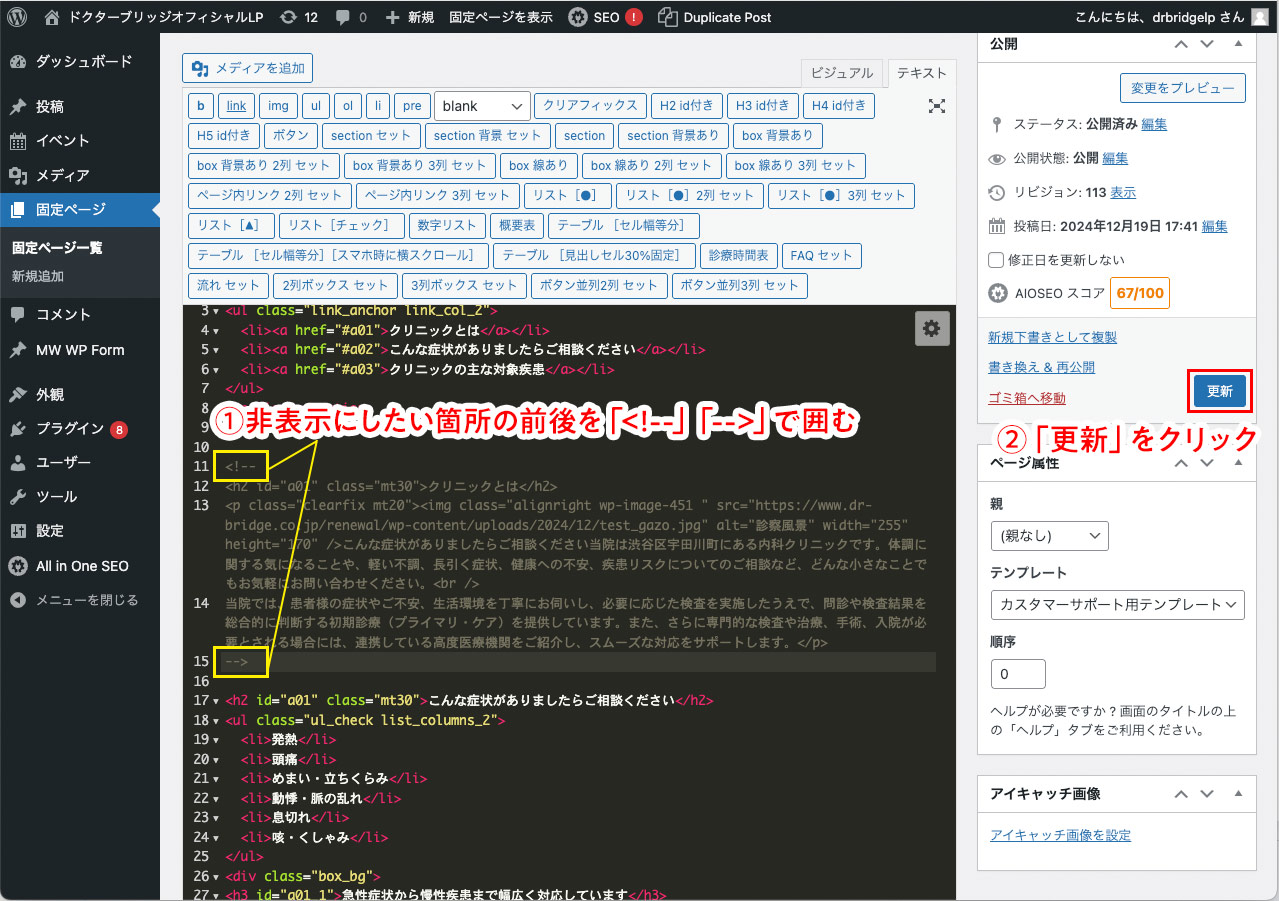This screenshot has height=901, width=1279.
Task: Click the 順序 order input field
Action: 1018,674
